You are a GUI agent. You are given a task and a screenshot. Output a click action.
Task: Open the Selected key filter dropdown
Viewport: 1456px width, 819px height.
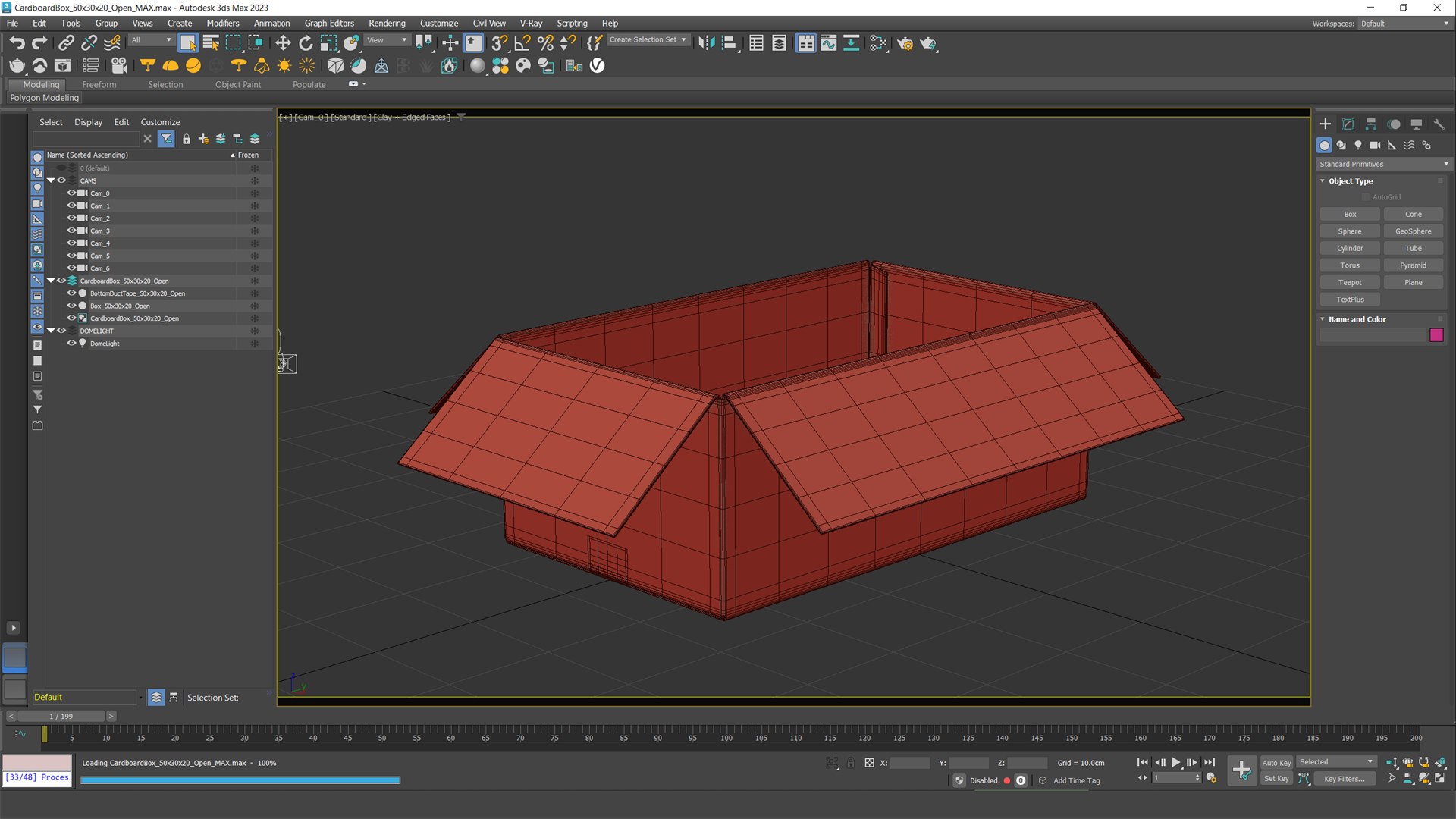(x=1336, y=762)
